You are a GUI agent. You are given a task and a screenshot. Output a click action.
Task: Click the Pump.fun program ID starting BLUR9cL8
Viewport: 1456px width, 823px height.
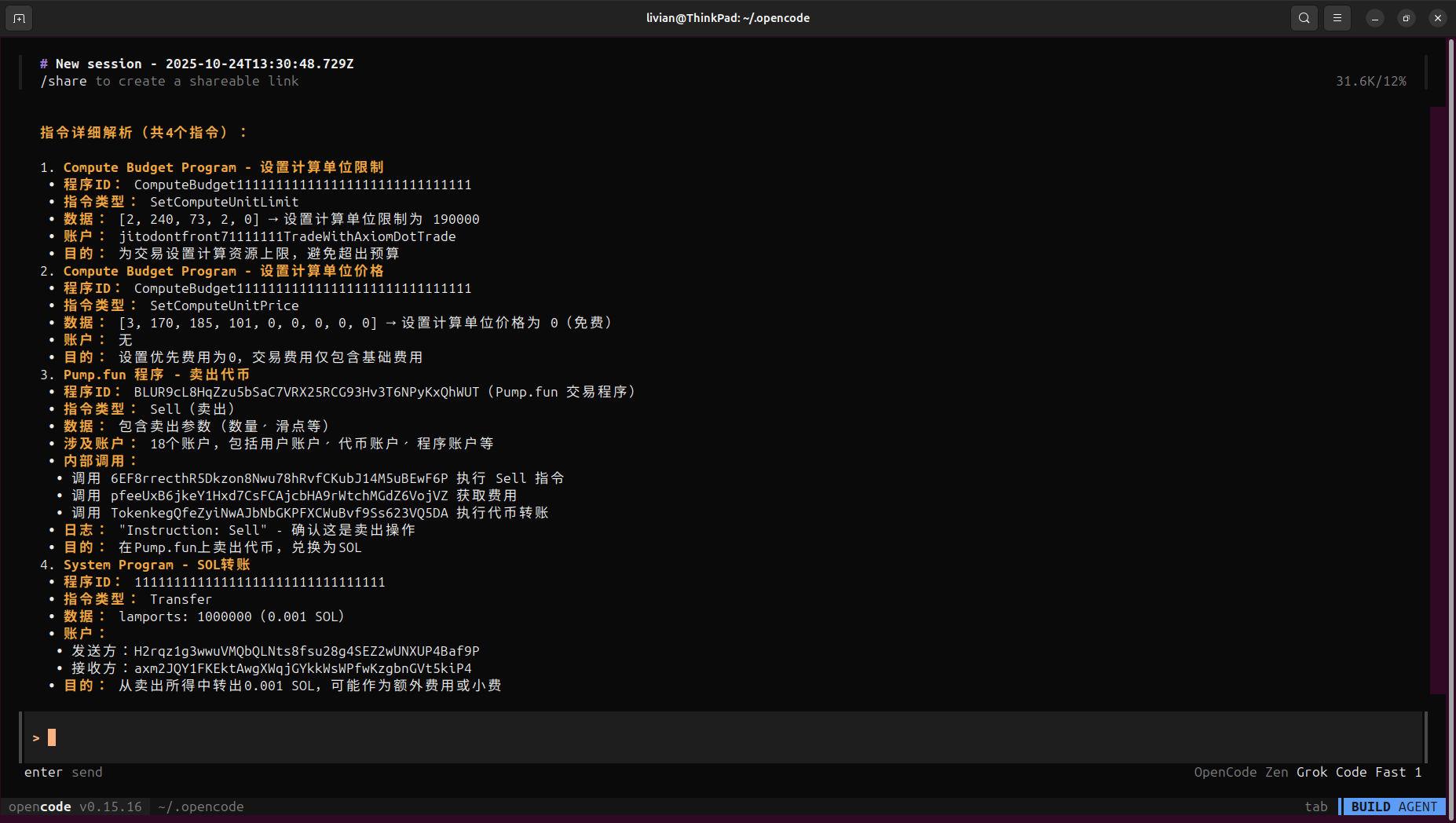click(x=306, y=392)
